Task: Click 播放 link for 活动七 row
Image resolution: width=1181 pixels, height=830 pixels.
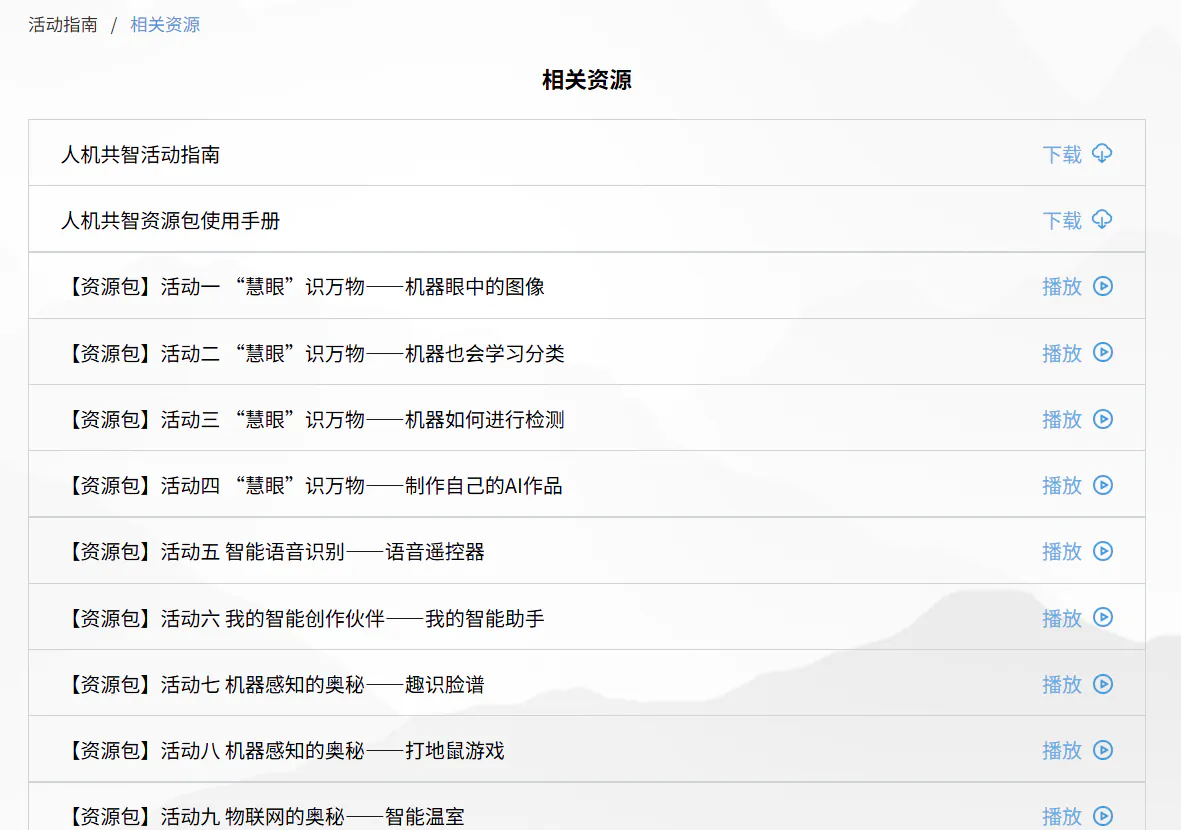Action: click(1062, 685)
